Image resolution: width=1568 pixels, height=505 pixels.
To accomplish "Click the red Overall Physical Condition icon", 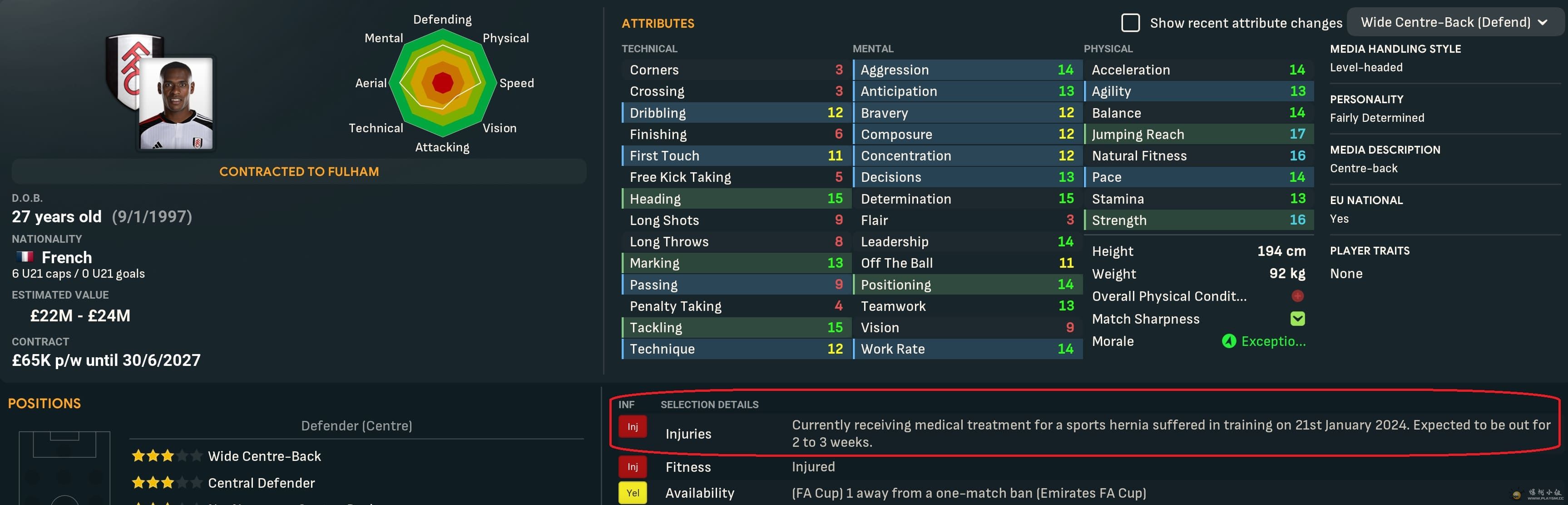I will 1297,296.
